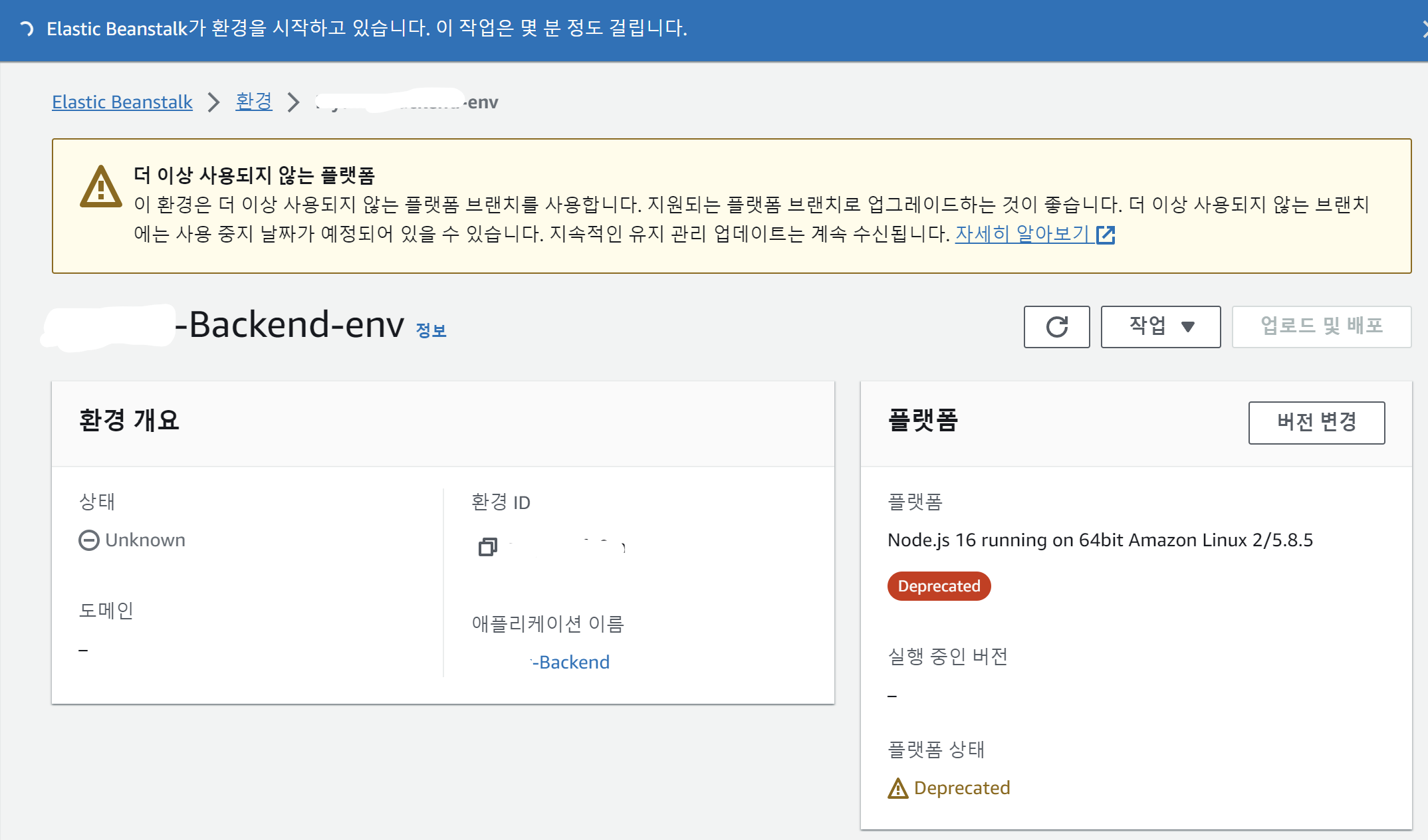The image size is (1428, 840).
Task: Click the 플랫폼 panel heading
Action: (x=923, y=420)
